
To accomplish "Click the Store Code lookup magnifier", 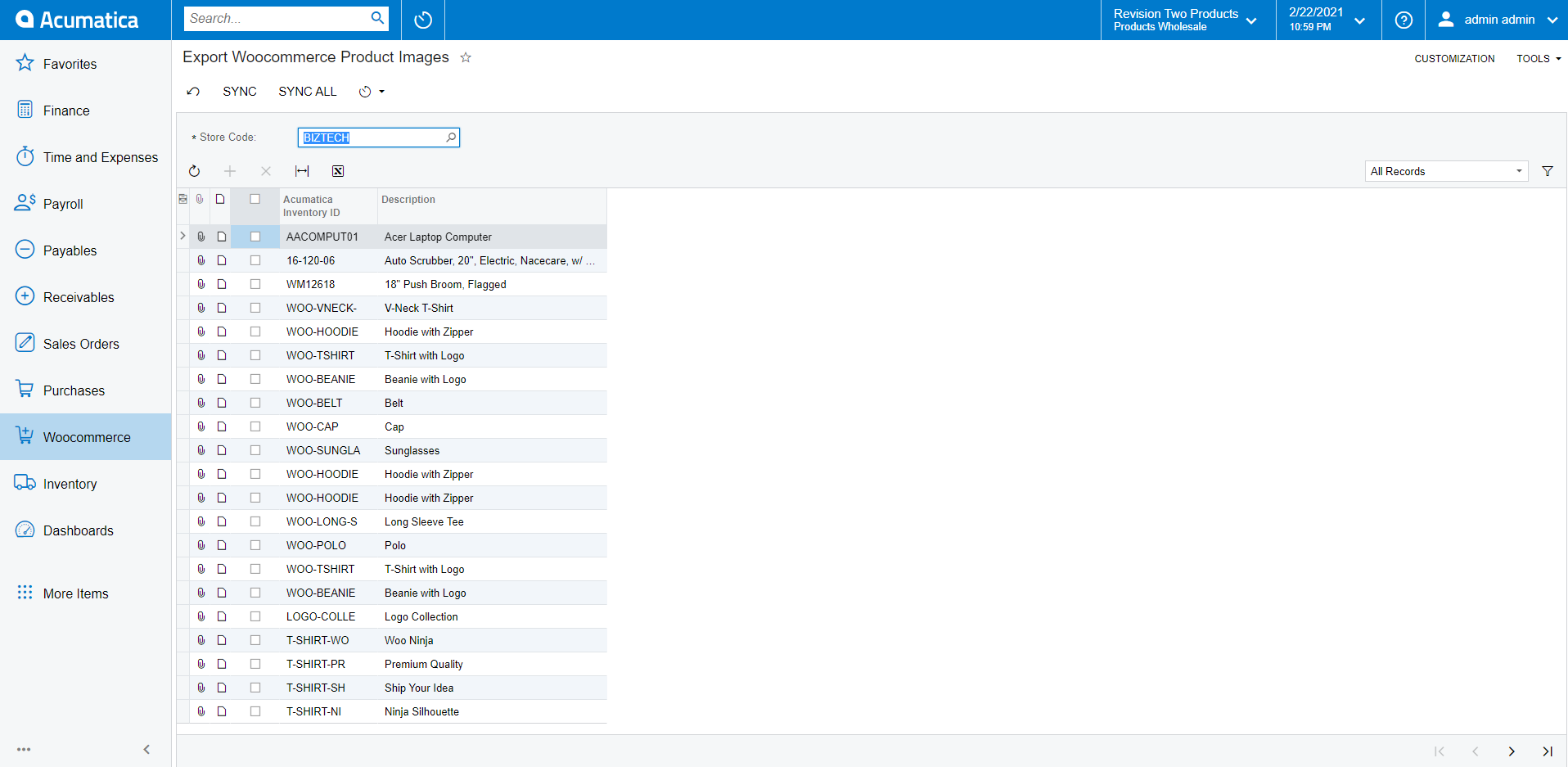I will click(451, 138).
